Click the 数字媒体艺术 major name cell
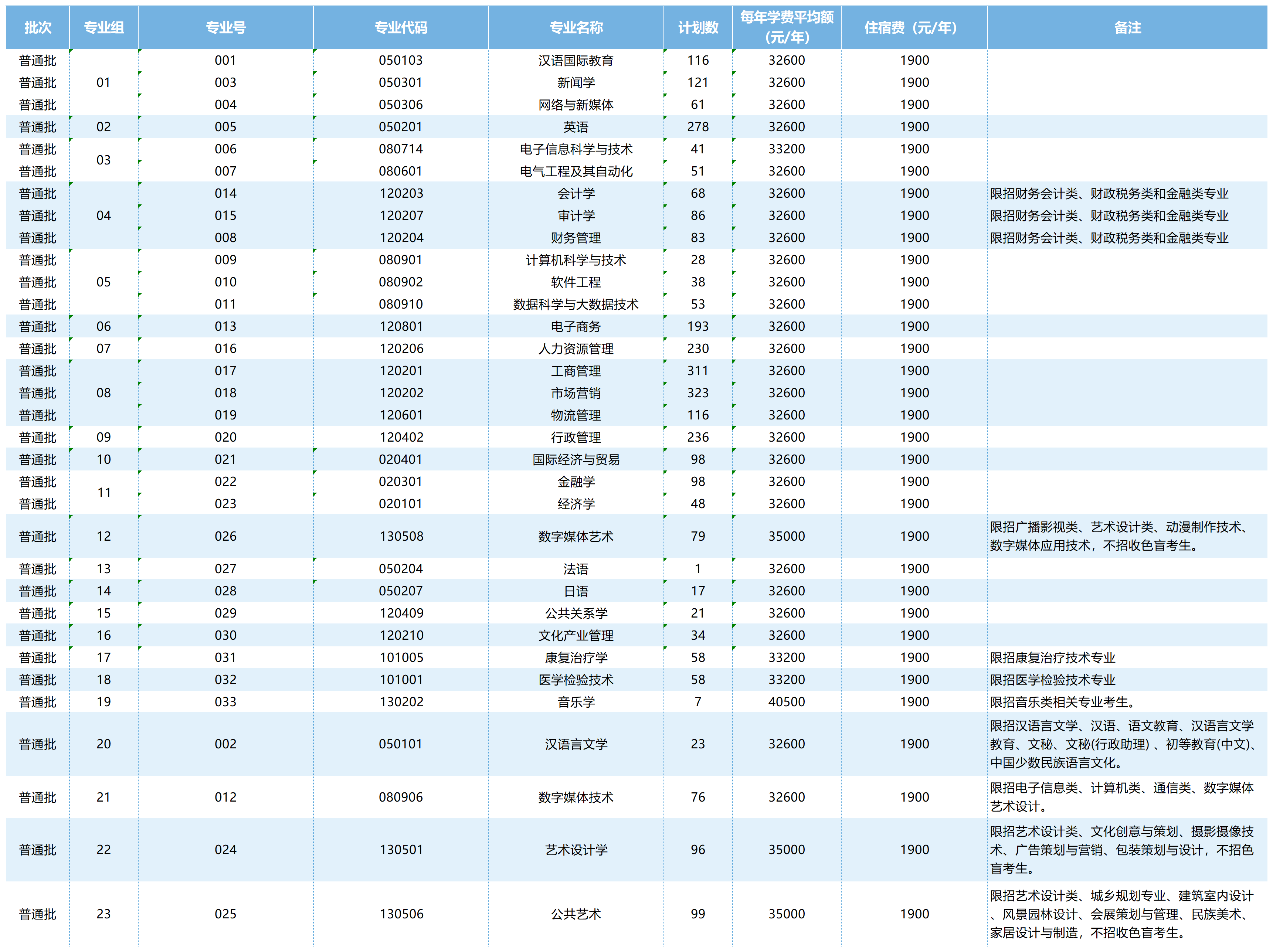 (576, 536)
